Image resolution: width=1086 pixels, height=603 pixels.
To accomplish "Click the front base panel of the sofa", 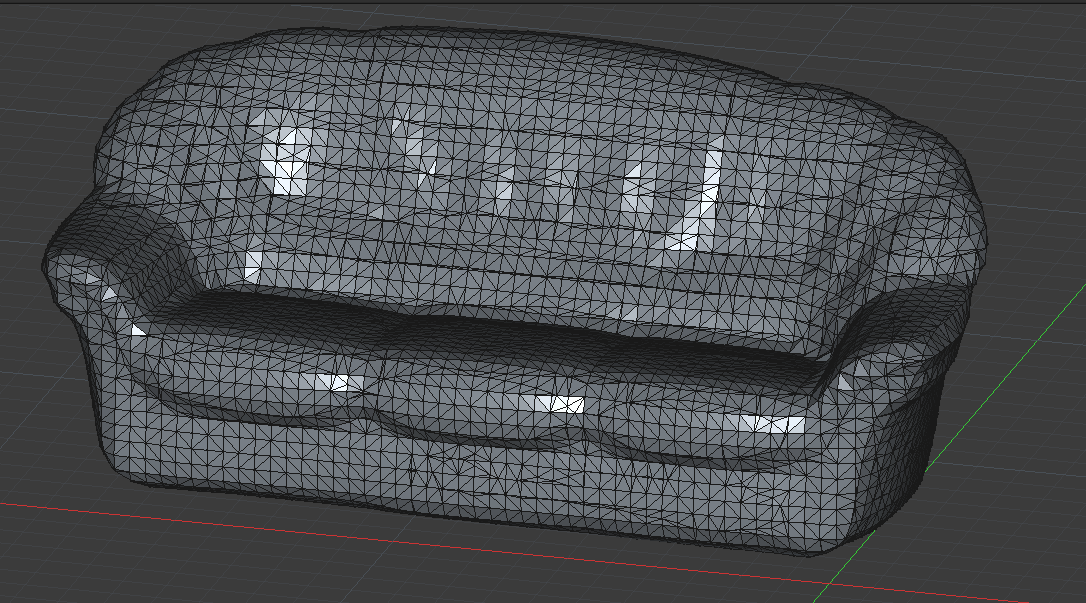I will coord(500,480).
